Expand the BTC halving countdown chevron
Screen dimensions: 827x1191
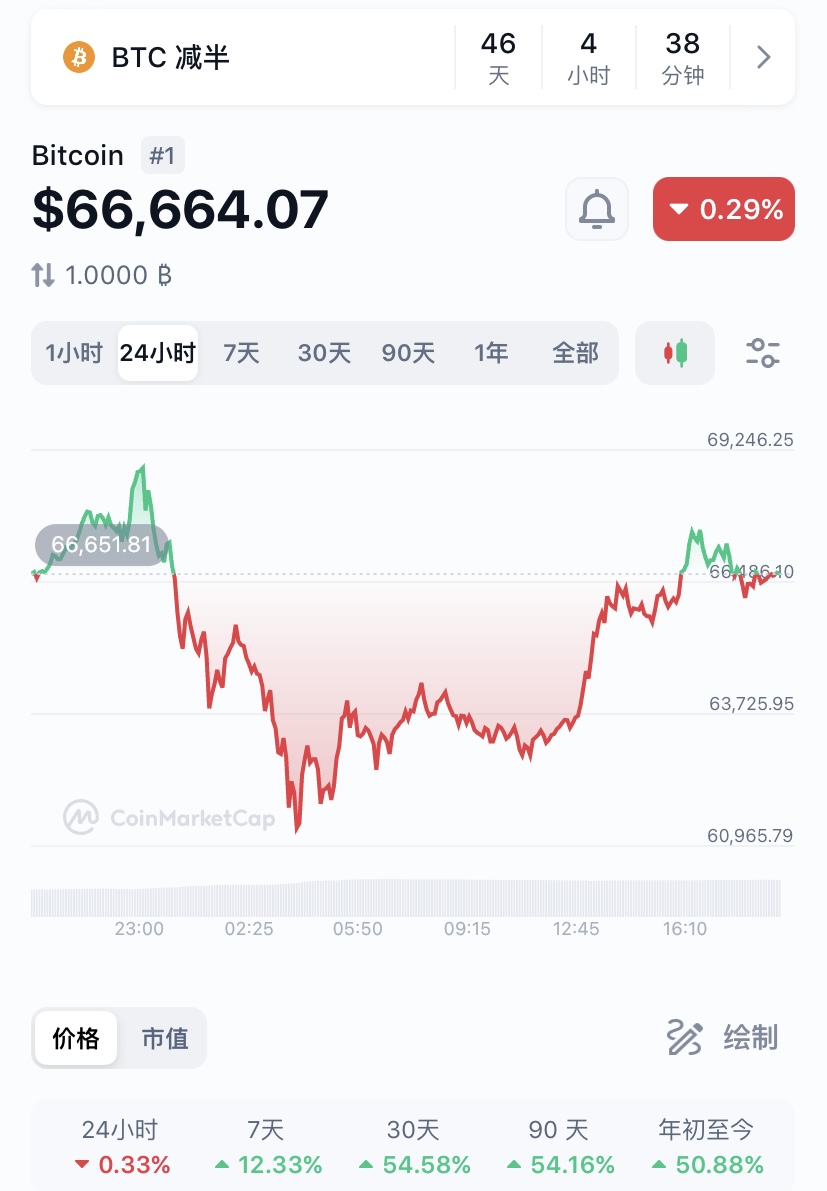pyautogui.click(x=764, y=57)
